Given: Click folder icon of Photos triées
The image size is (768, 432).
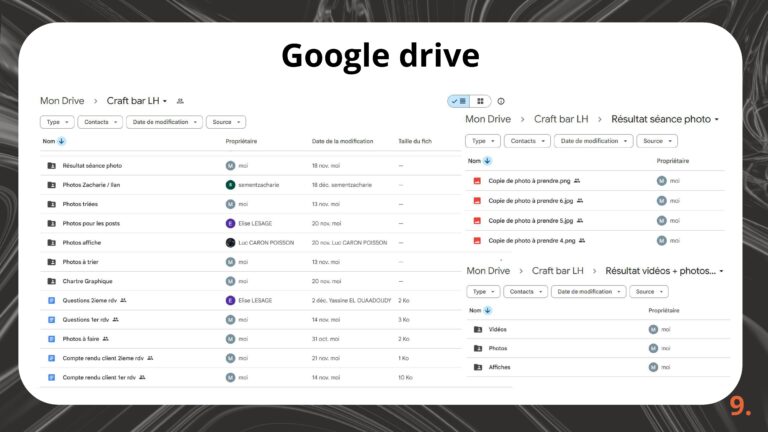Looking at the screenshot, I should 51,204.
